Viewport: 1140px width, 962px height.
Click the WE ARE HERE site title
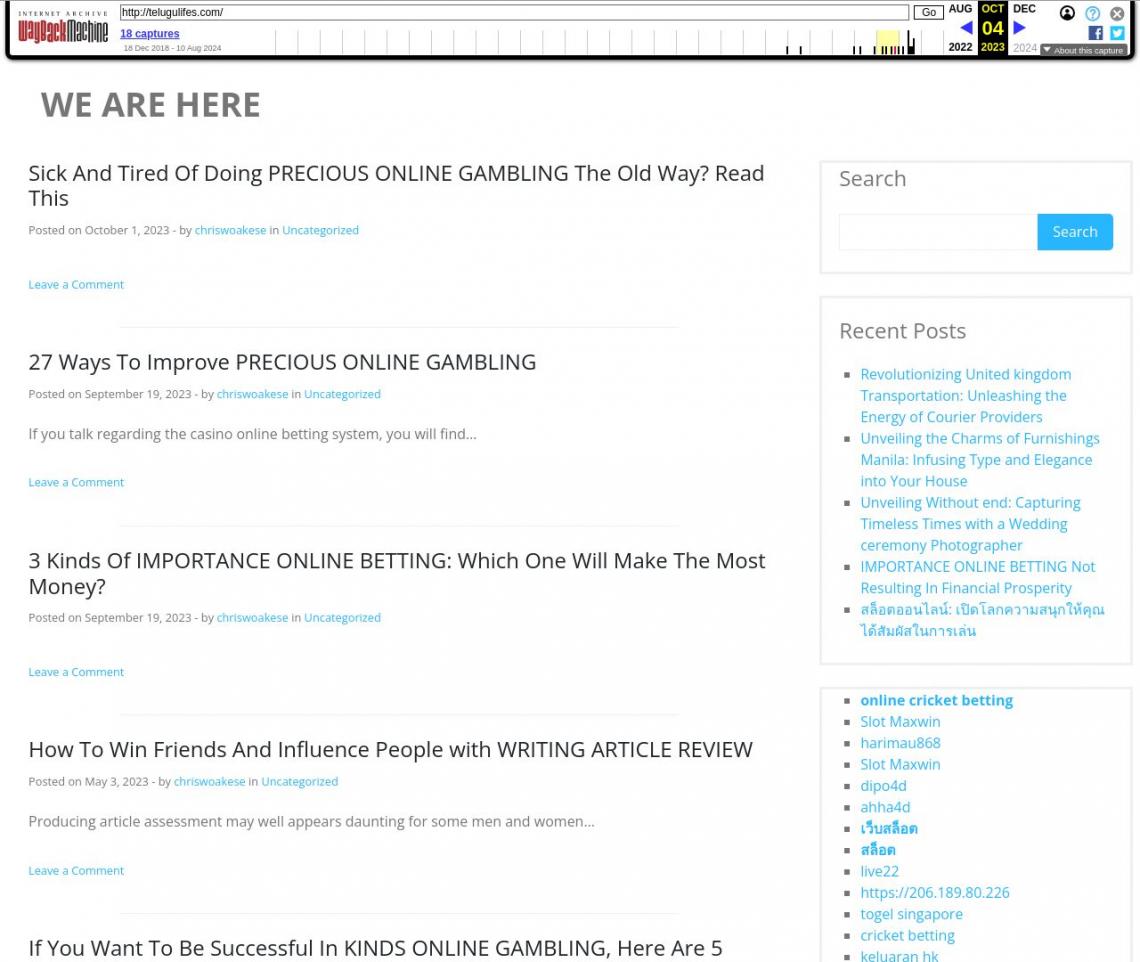(151, 105)
